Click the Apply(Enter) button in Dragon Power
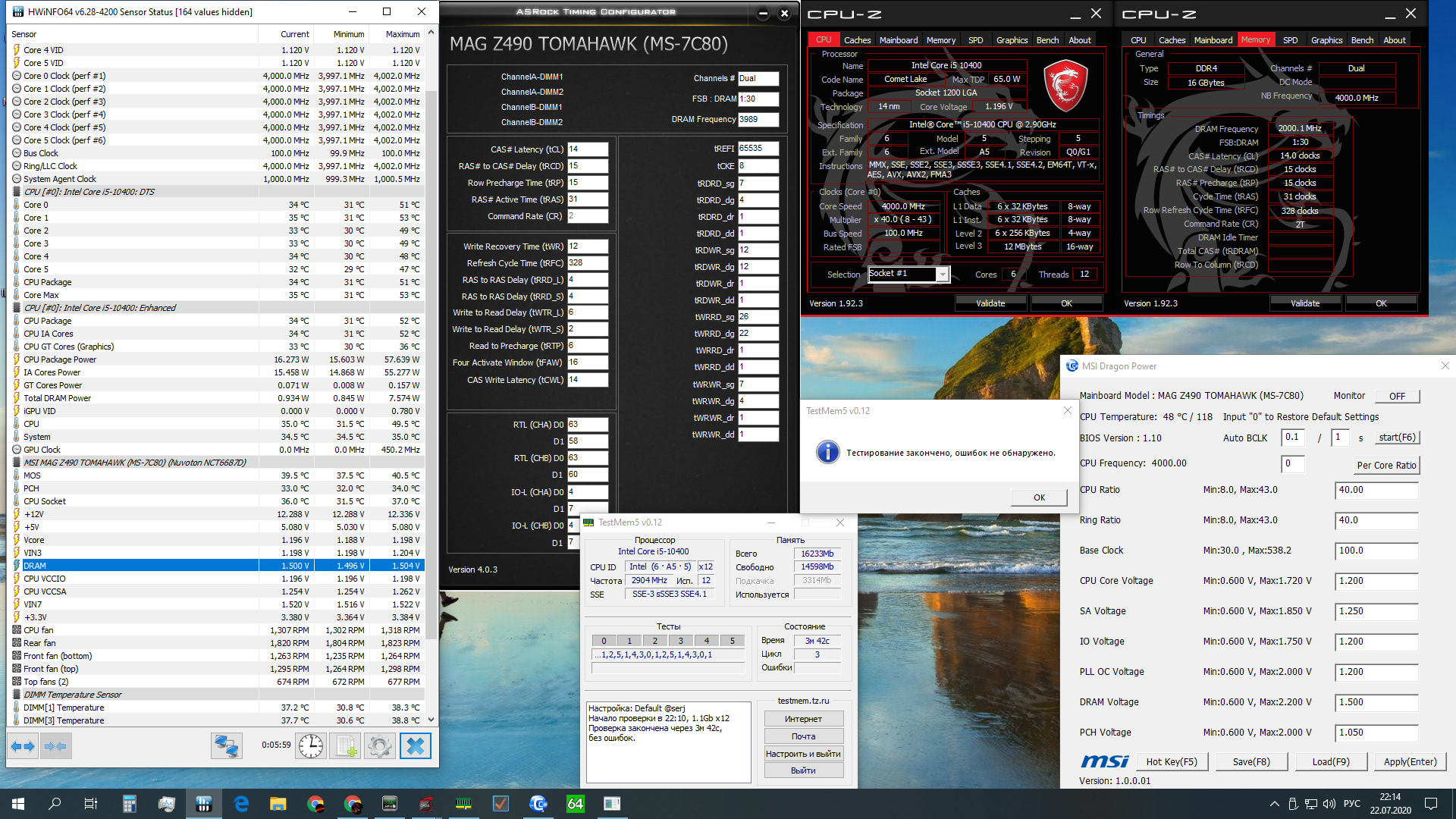 tap(1410, 761)
